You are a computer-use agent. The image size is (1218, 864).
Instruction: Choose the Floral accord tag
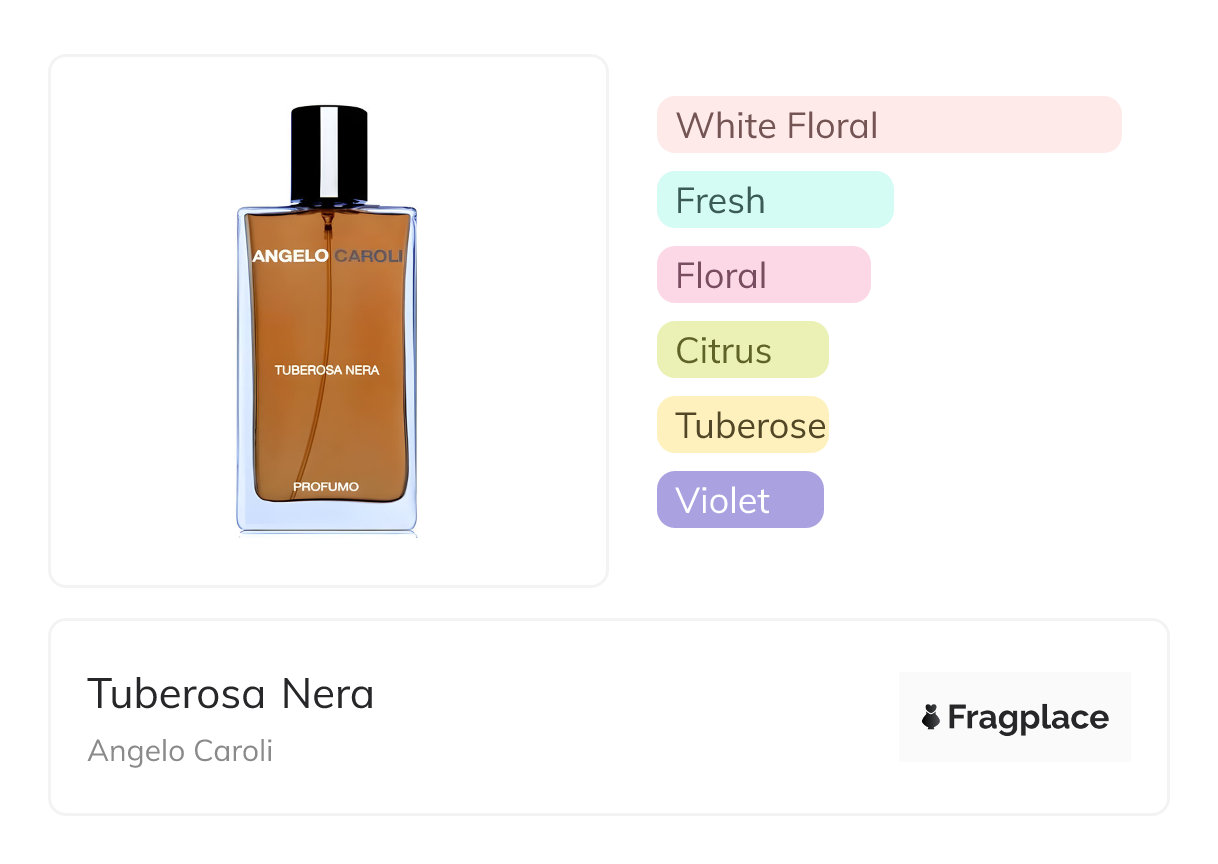point(763,275)
